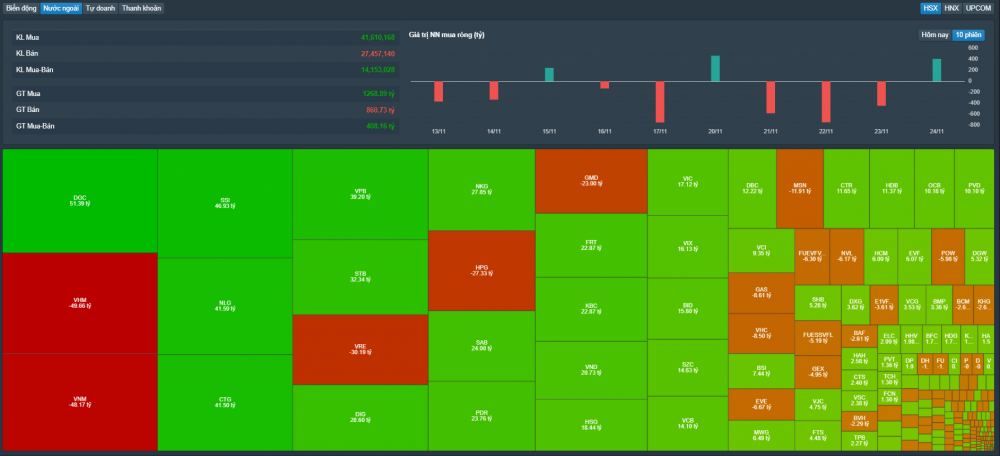Open the HPG -27.33 tỷ tile
Image resolution: width=1000 pixels, height=456 pixels.
click(482, 270)
